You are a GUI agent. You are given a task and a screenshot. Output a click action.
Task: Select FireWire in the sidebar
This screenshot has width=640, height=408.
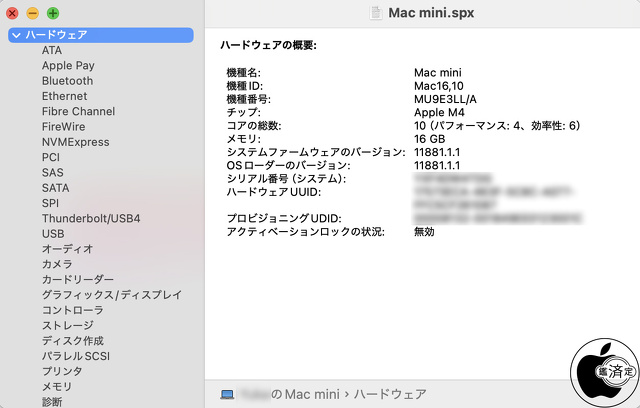(x=64, y=126)
